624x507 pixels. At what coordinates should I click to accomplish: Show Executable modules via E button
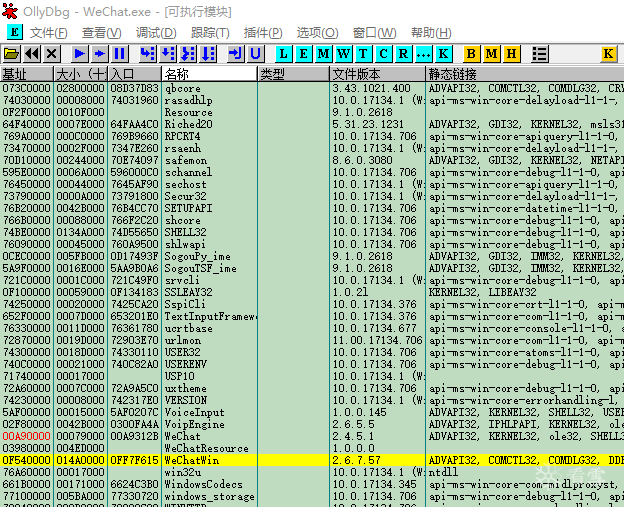point(303,54)
